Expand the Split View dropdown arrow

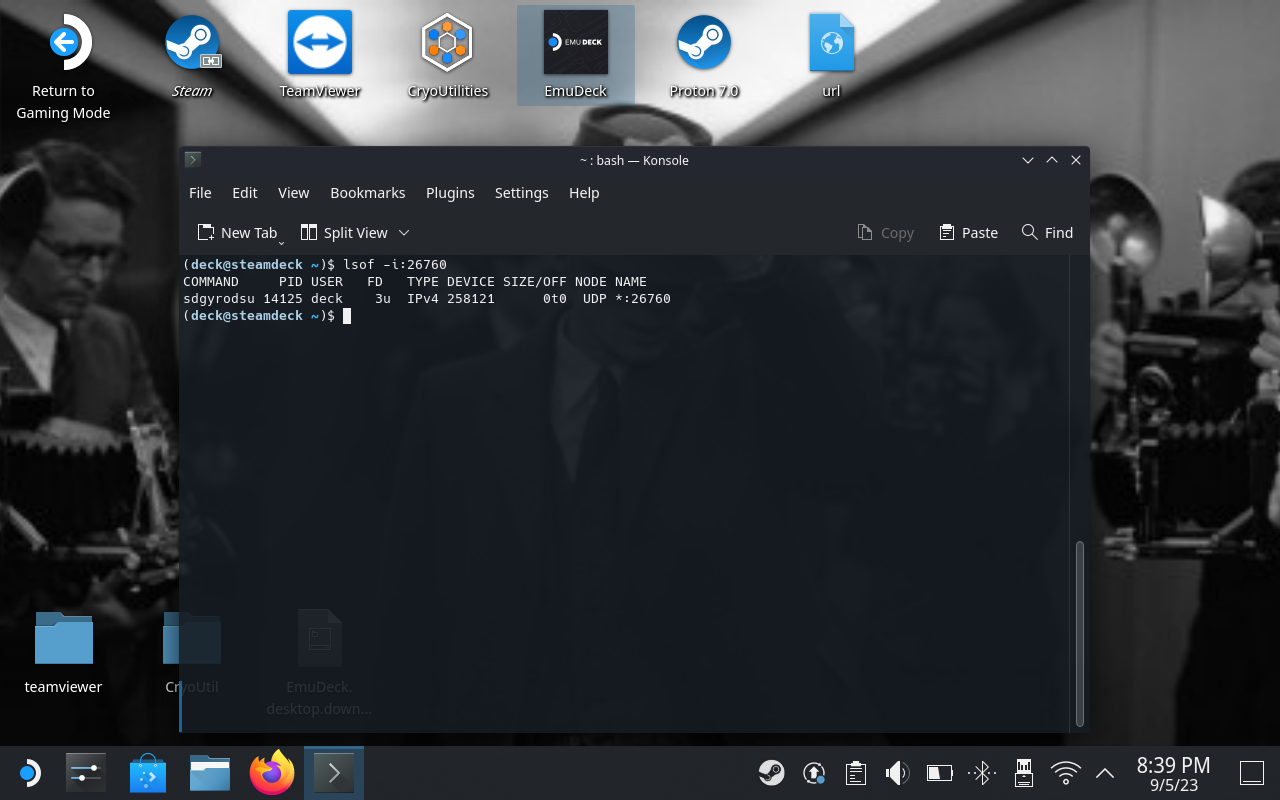point(404,233)
